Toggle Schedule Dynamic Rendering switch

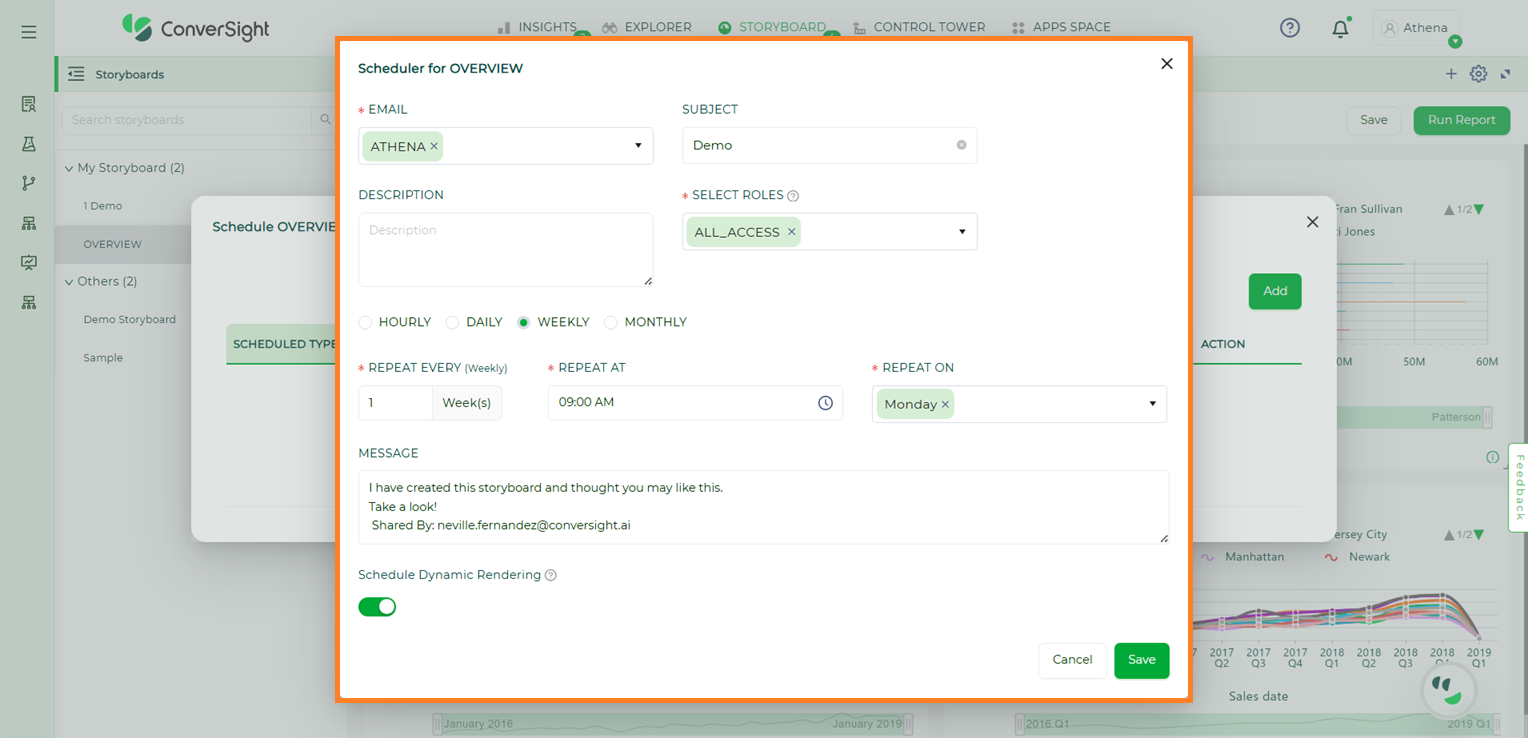pyautogui.click(x=377, y=607)
